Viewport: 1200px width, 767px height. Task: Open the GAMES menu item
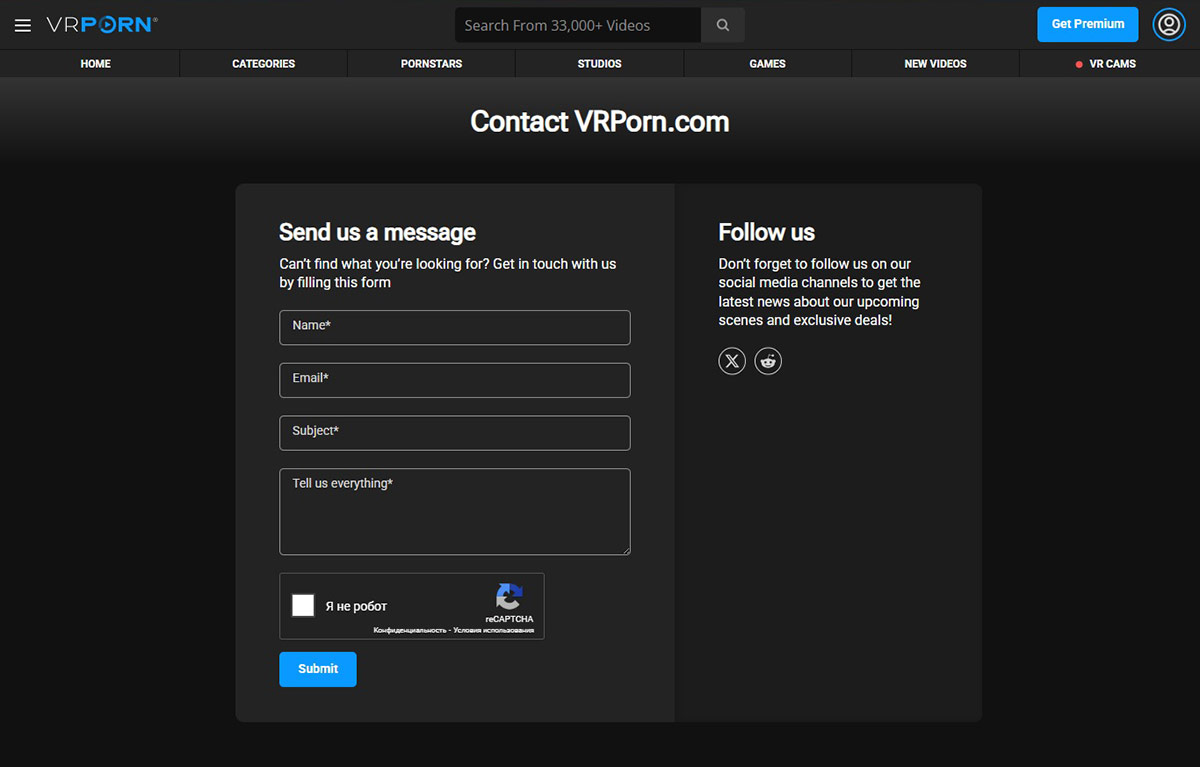768,64
